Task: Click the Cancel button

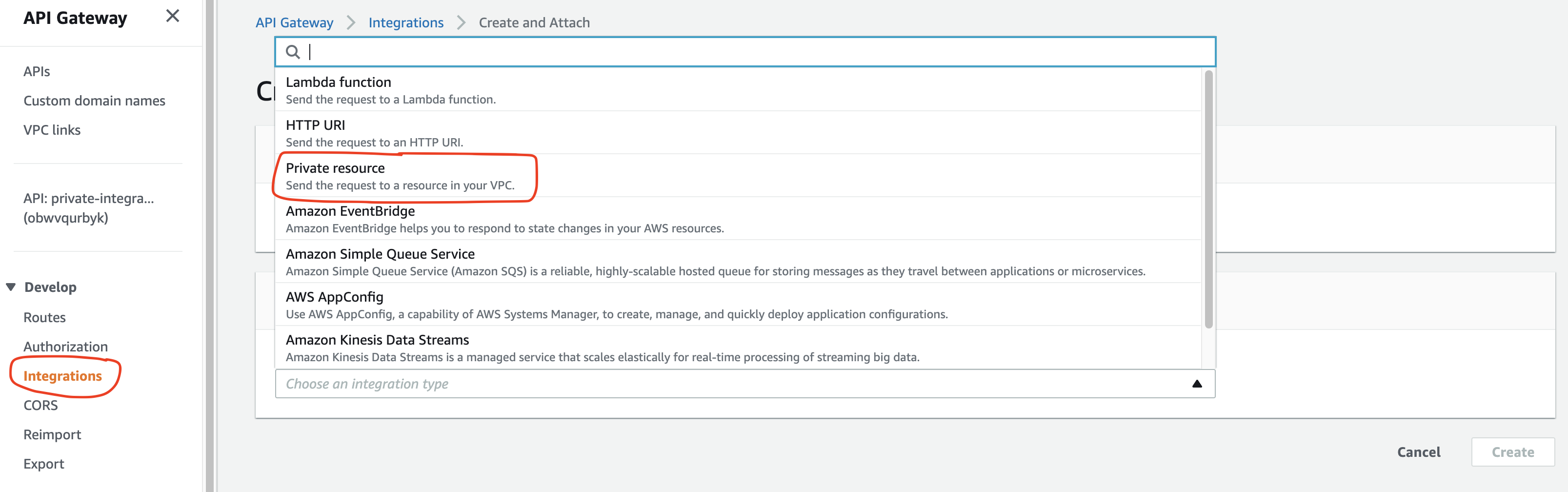Action: [1418, 452]
